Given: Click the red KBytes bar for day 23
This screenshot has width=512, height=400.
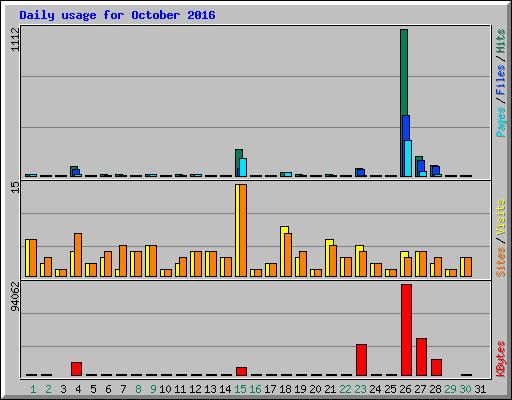Looking at the screenshot, I should (361, 360).
